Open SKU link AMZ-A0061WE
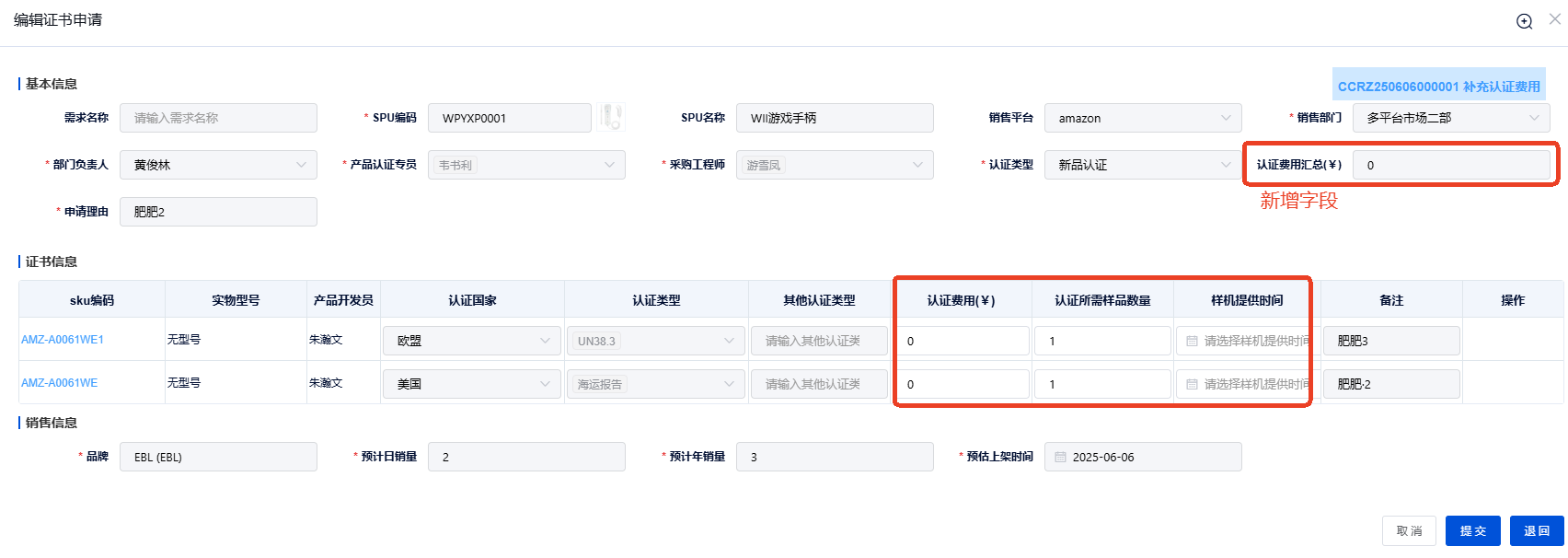The width and height of the screenshot is (1568, 558). [x=60, y=383]
